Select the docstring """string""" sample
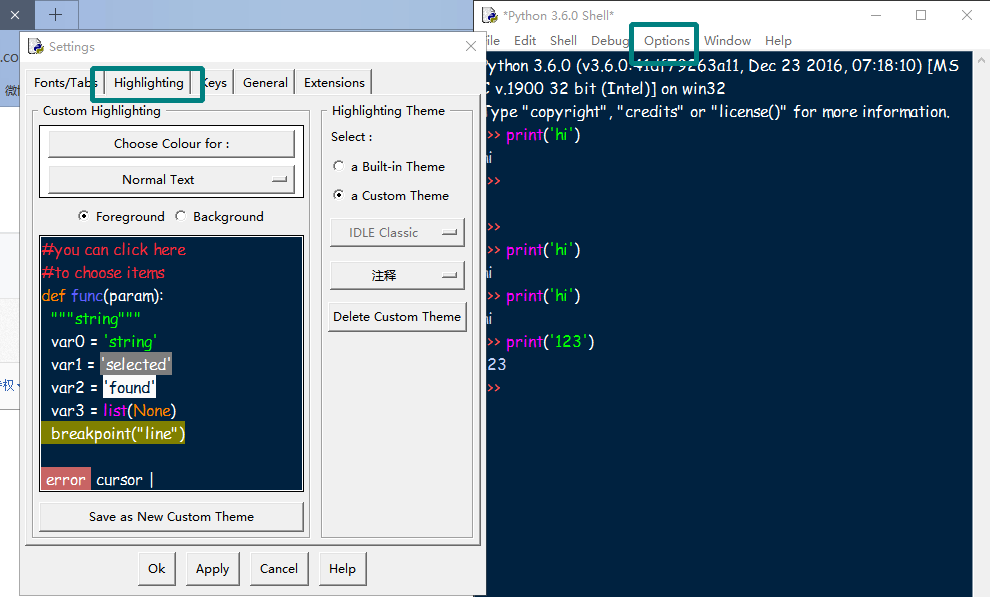Viewport: 990px width, 597px height. 95,319
